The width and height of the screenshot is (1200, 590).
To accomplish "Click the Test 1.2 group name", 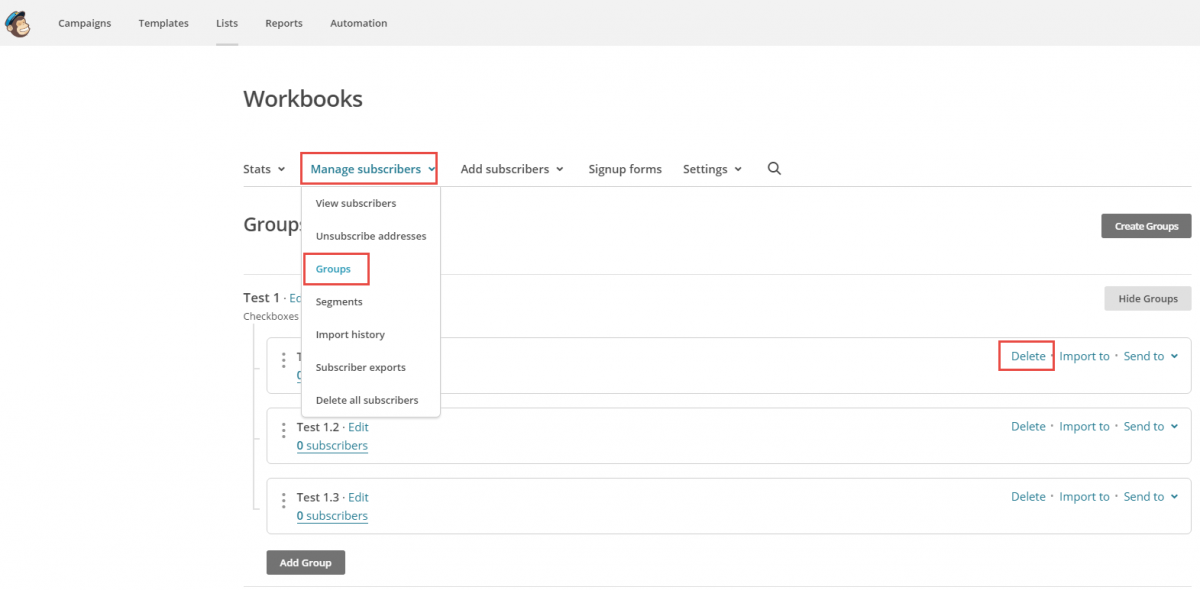I will 319,427.
